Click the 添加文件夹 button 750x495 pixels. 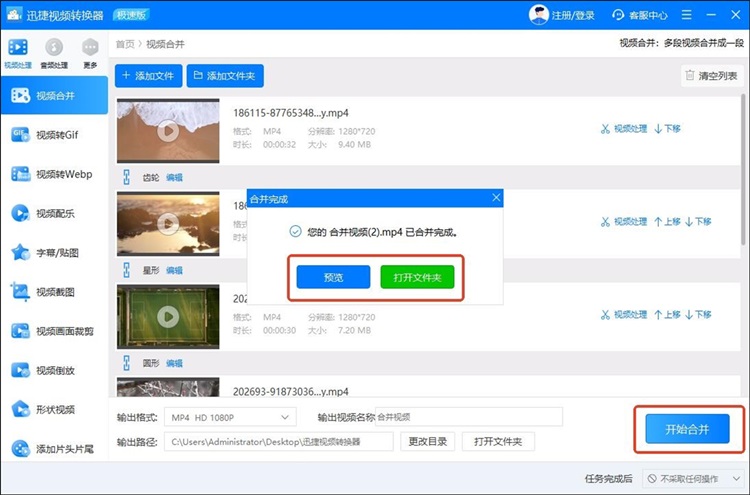point(225,76)
